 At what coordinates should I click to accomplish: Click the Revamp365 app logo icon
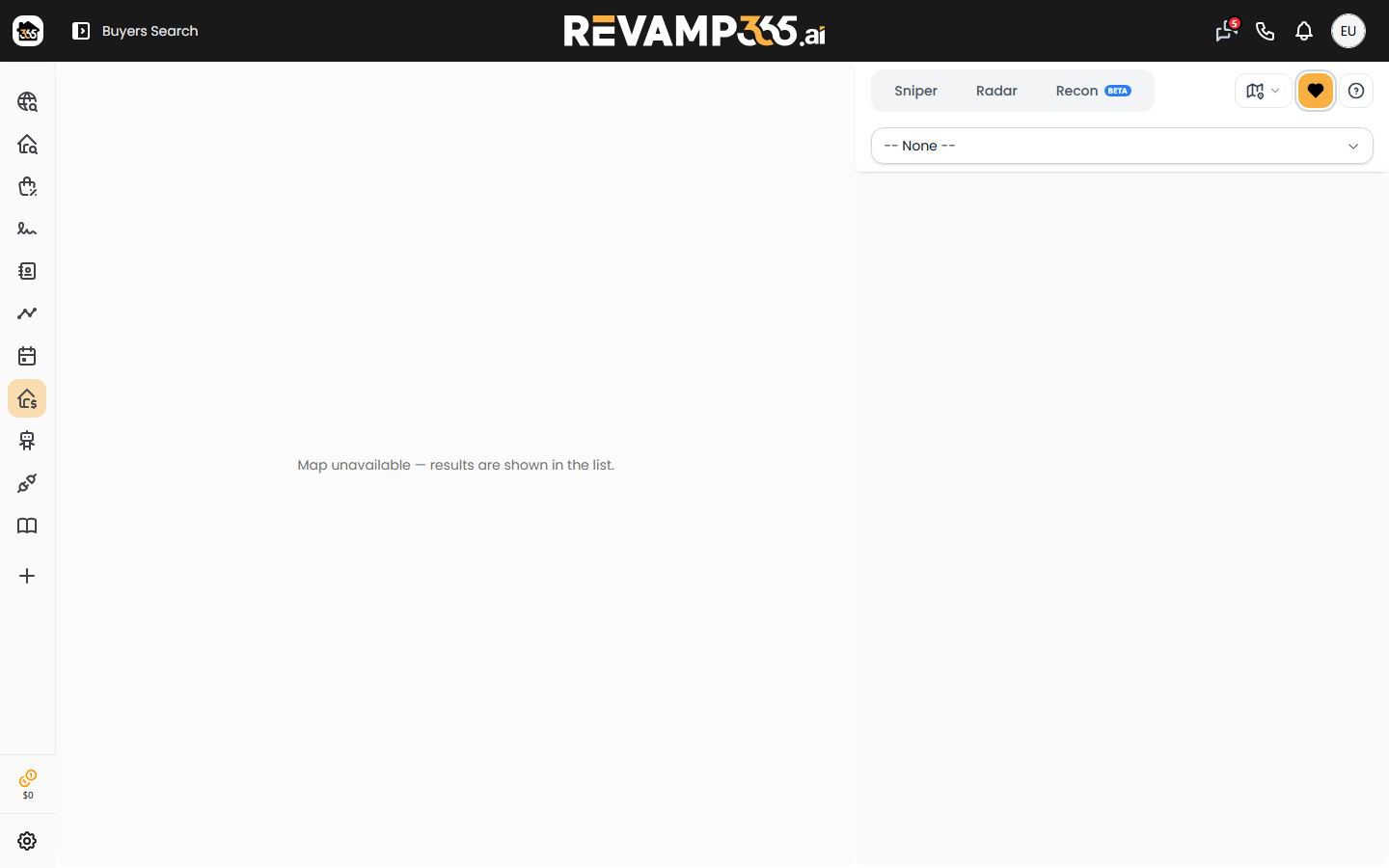(x=28, y=31)
